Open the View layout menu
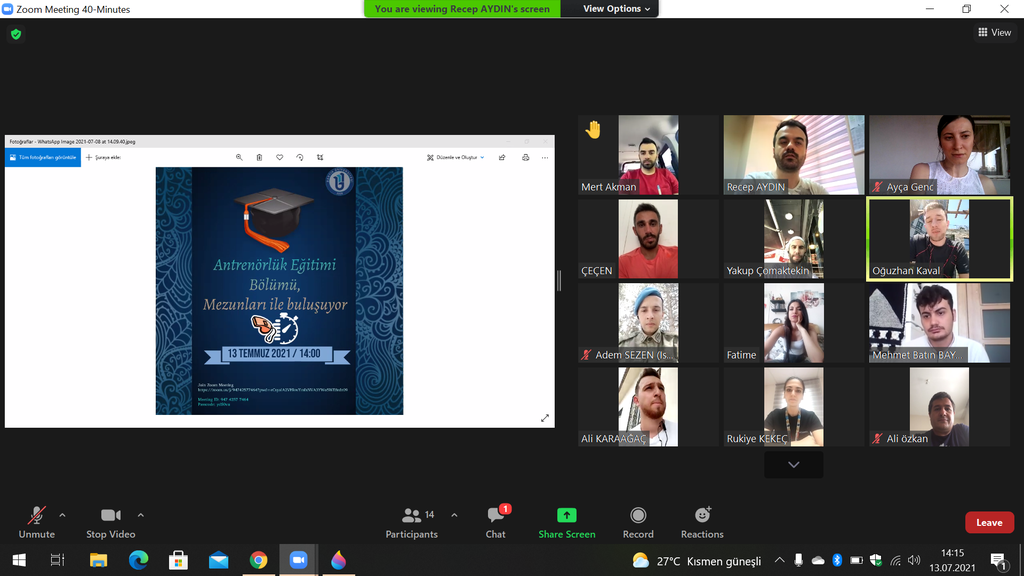The height and width of the screenshot is (576, 1024). [x=994, y=33]
